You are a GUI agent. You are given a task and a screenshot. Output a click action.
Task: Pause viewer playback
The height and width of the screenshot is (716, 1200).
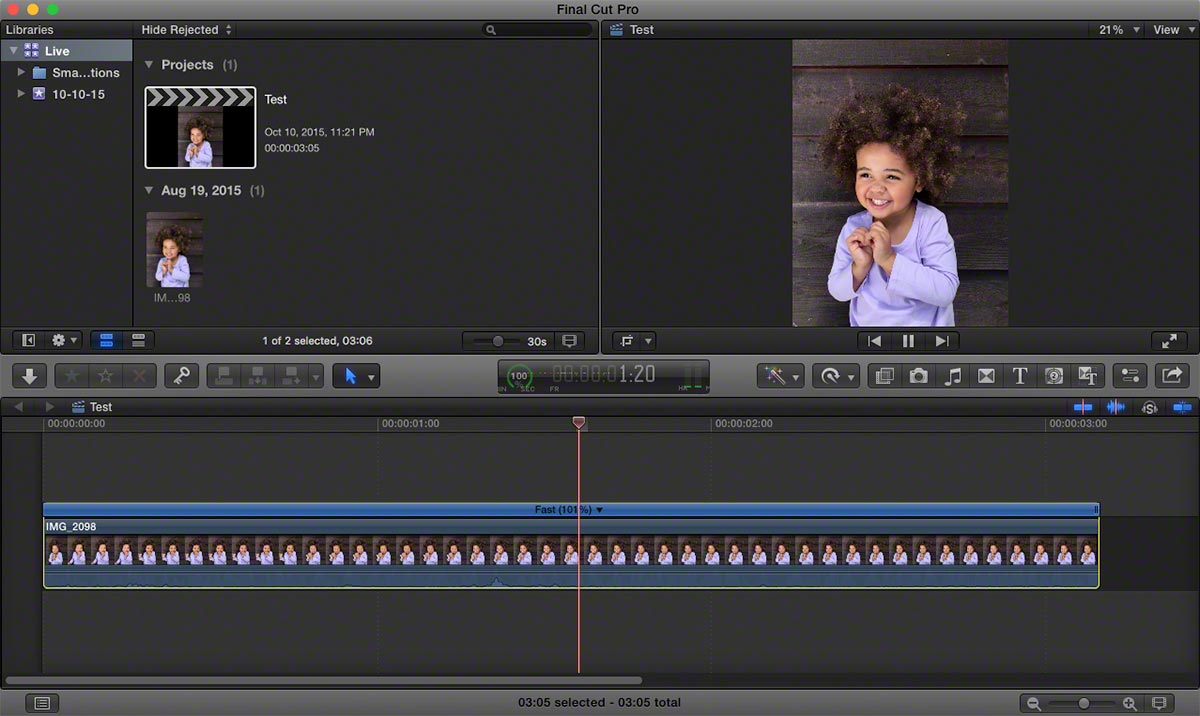pos(908,341)
